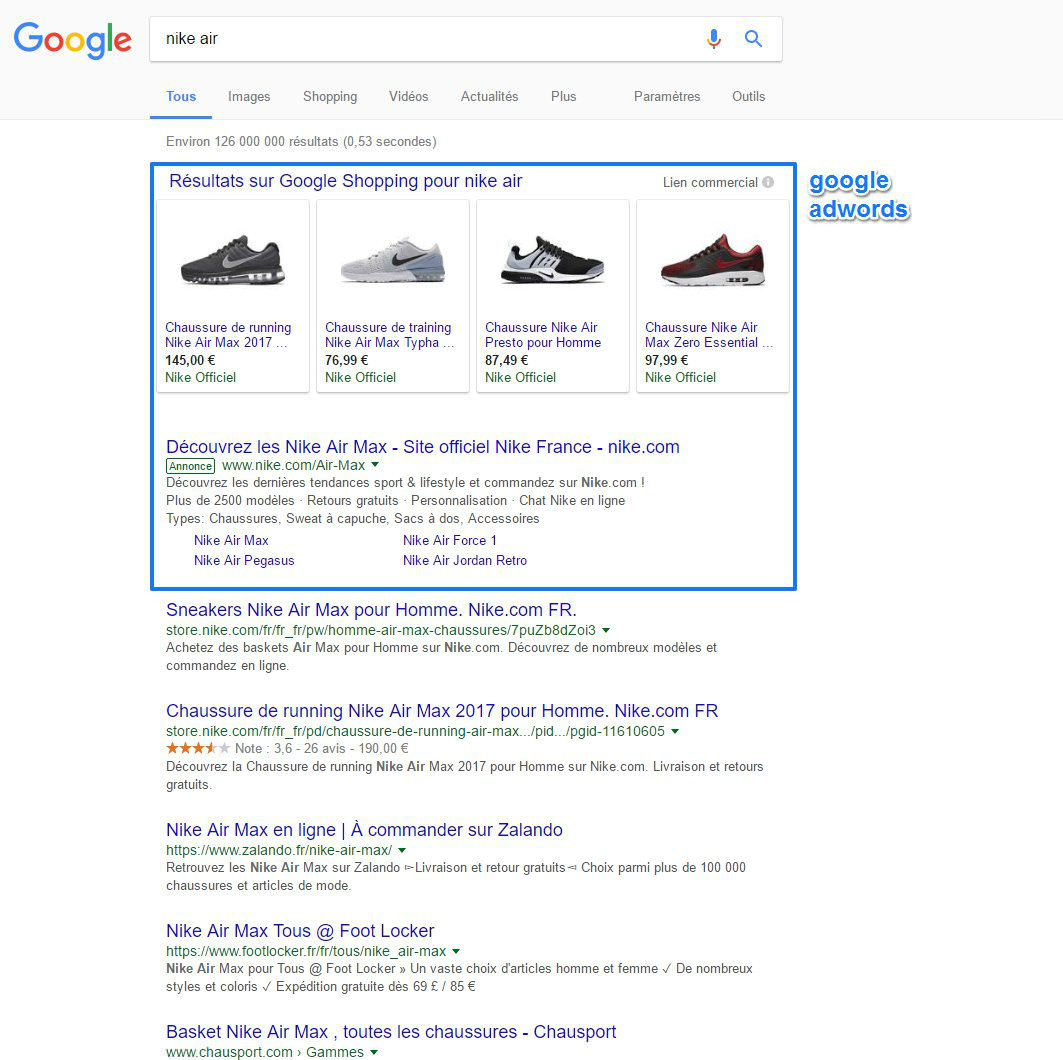
Task: Click Nike Officiel under the 97,99 € product
Action: click(x=681, y=378)
